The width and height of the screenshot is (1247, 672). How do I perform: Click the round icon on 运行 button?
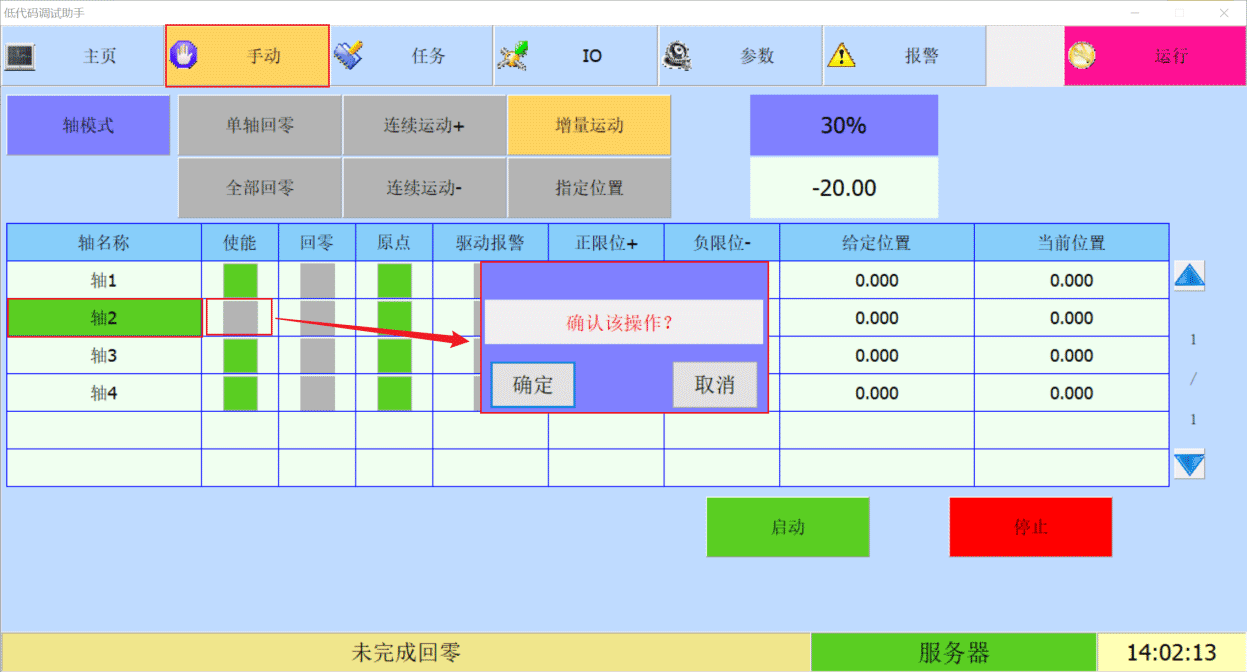coord(1082,56)
